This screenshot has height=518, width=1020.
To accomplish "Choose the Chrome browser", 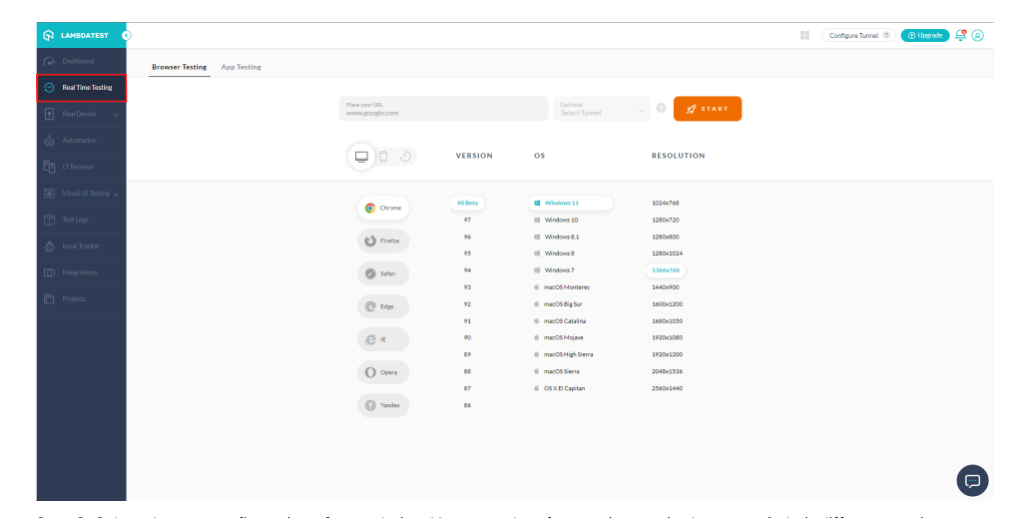I will [384, 208].
